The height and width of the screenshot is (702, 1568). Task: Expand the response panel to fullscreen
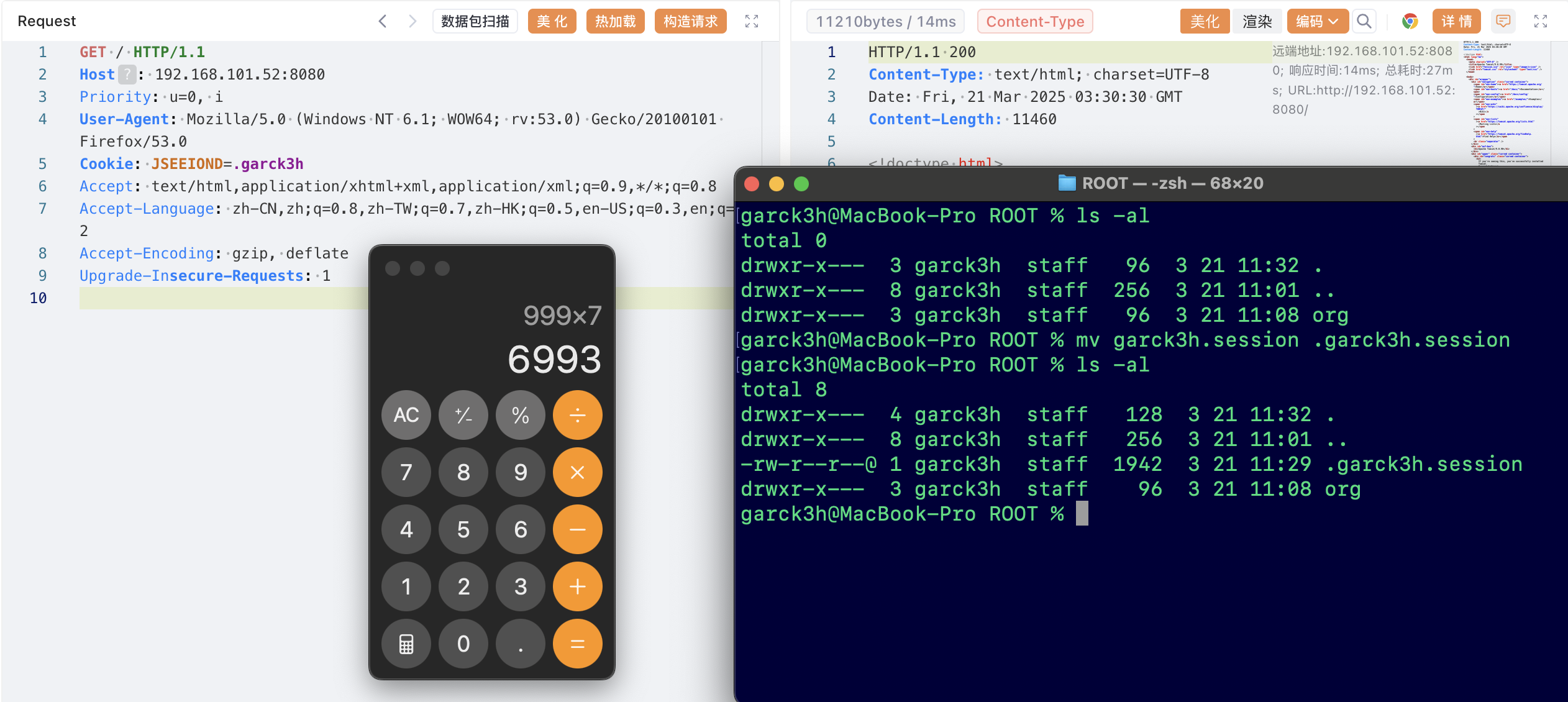tap(1541, 21)
